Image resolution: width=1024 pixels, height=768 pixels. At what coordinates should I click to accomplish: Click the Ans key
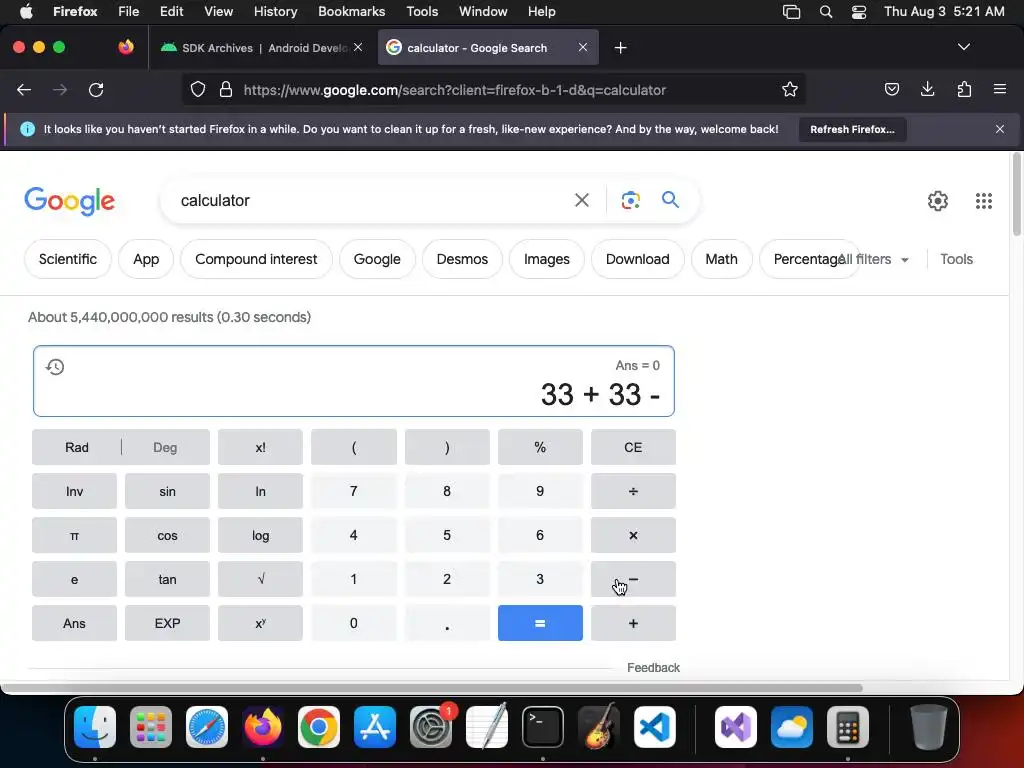tap(74, 623)
